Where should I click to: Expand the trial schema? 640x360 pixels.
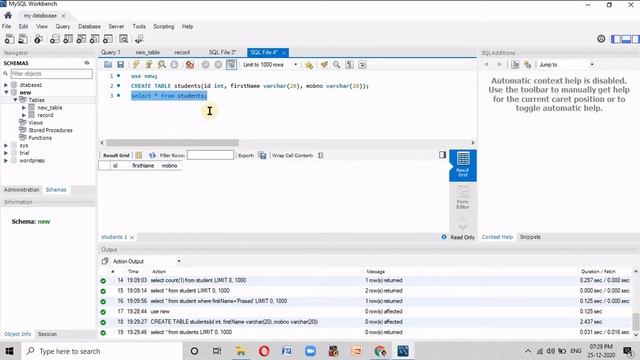[x=6, y=153]
